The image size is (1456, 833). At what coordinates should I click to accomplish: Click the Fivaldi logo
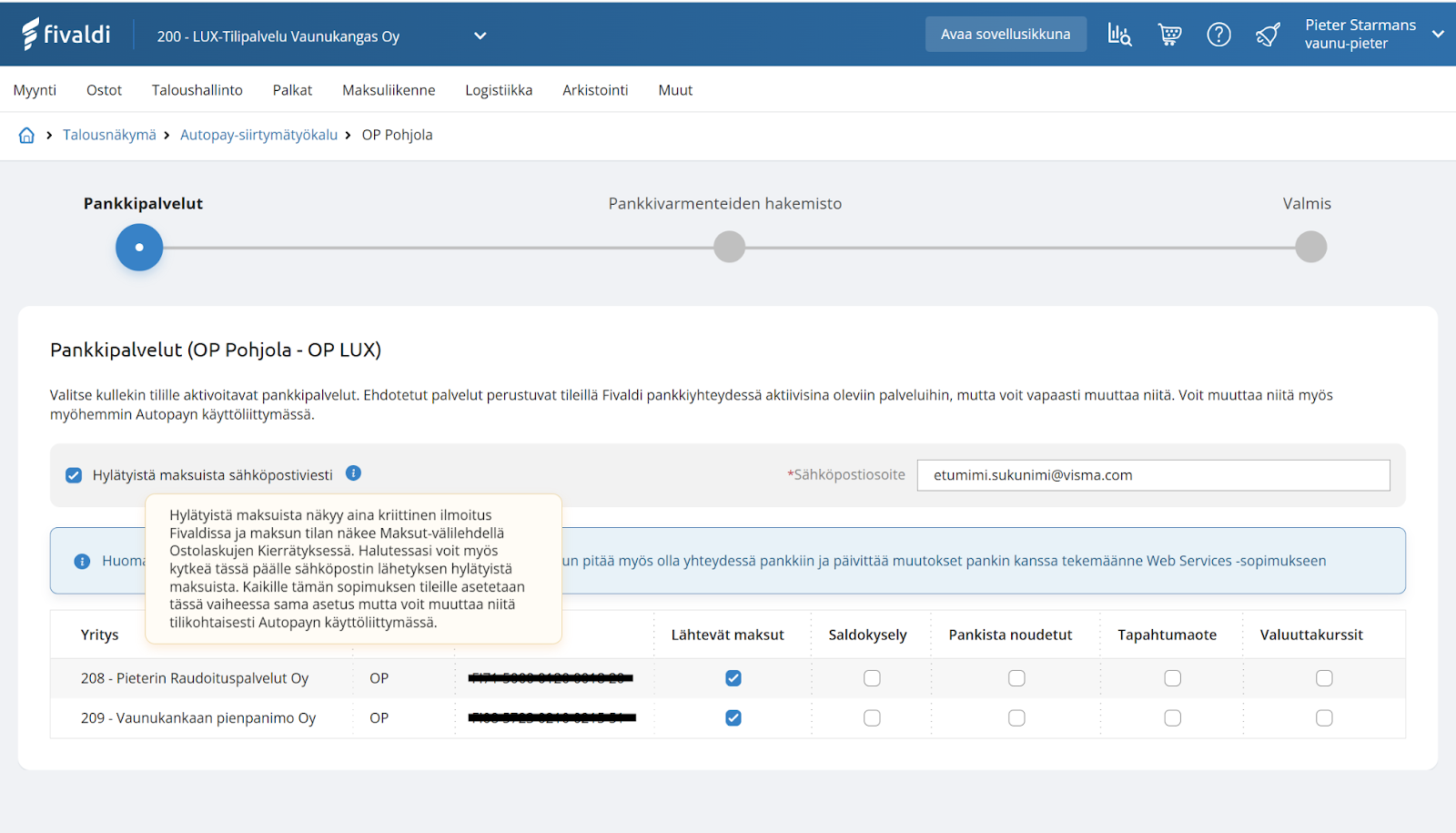coord(66,35)
